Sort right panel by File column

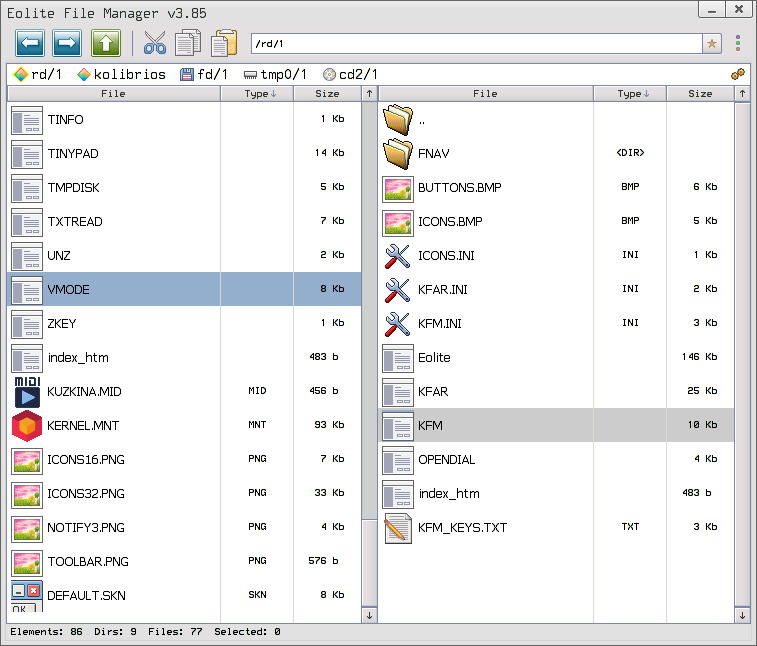485,94
